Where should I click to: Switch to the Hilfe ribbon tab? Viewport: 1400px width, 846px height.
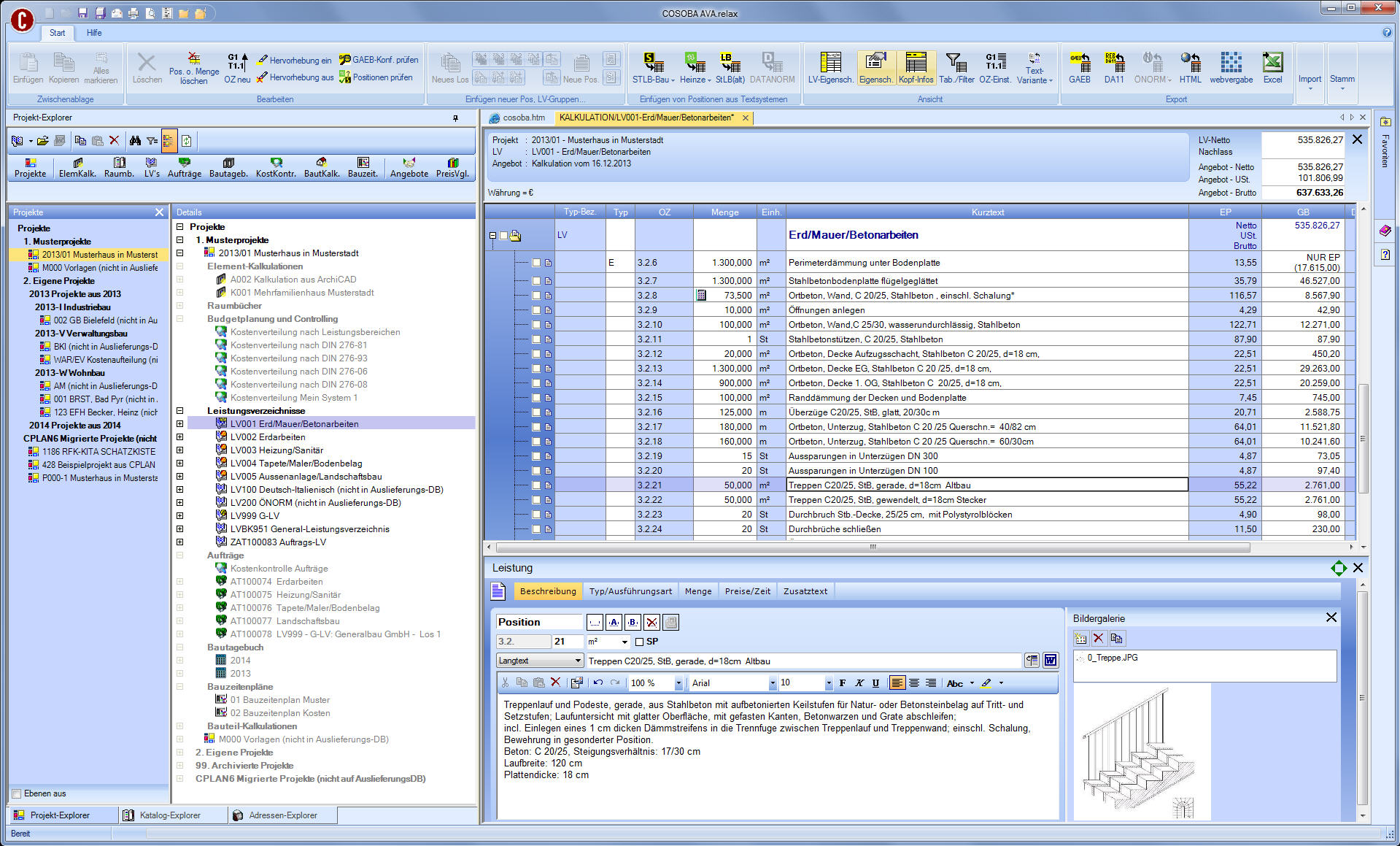point(93,32)
